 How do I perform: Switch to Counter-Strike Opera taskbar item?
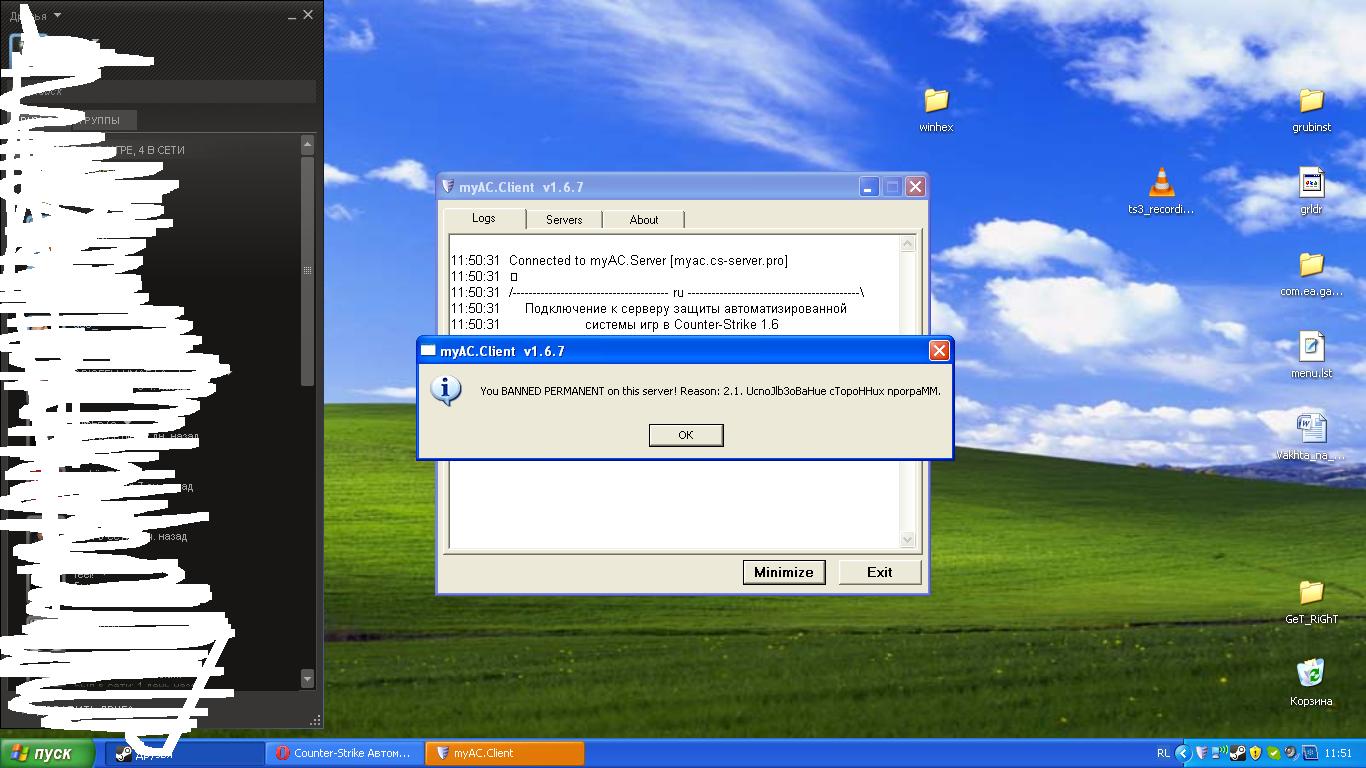point(344,753)
